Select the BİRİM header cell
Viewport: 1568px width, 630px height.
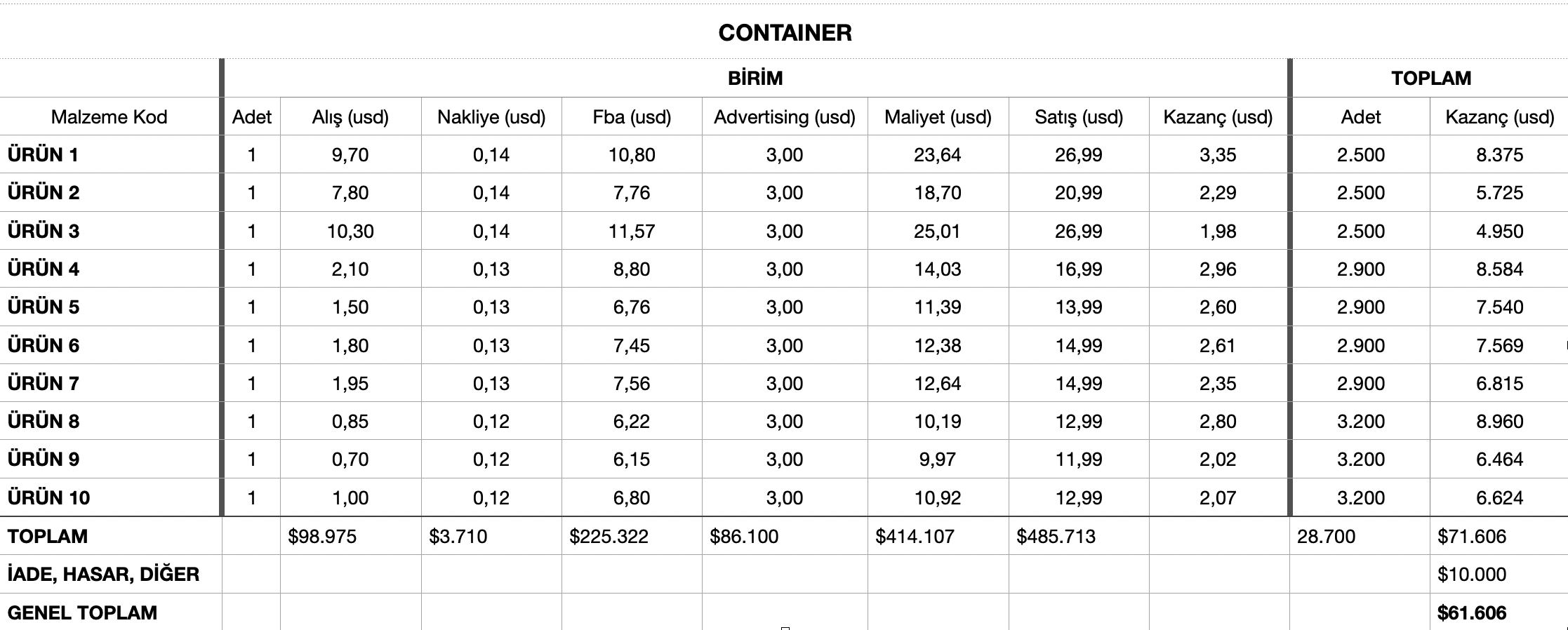[x=755, y=78]
